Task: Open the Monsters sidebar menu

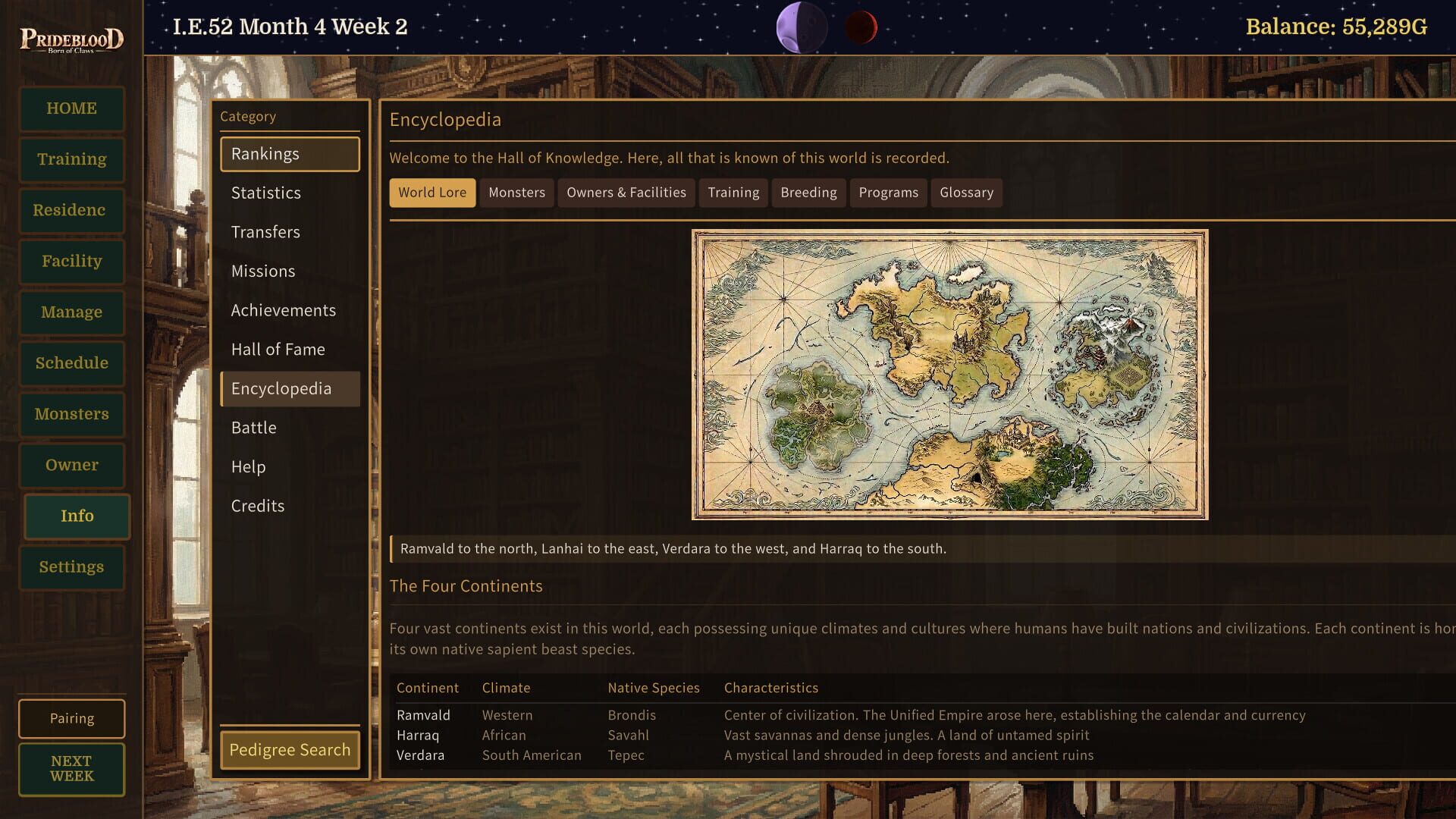Action: coord(71,414)
